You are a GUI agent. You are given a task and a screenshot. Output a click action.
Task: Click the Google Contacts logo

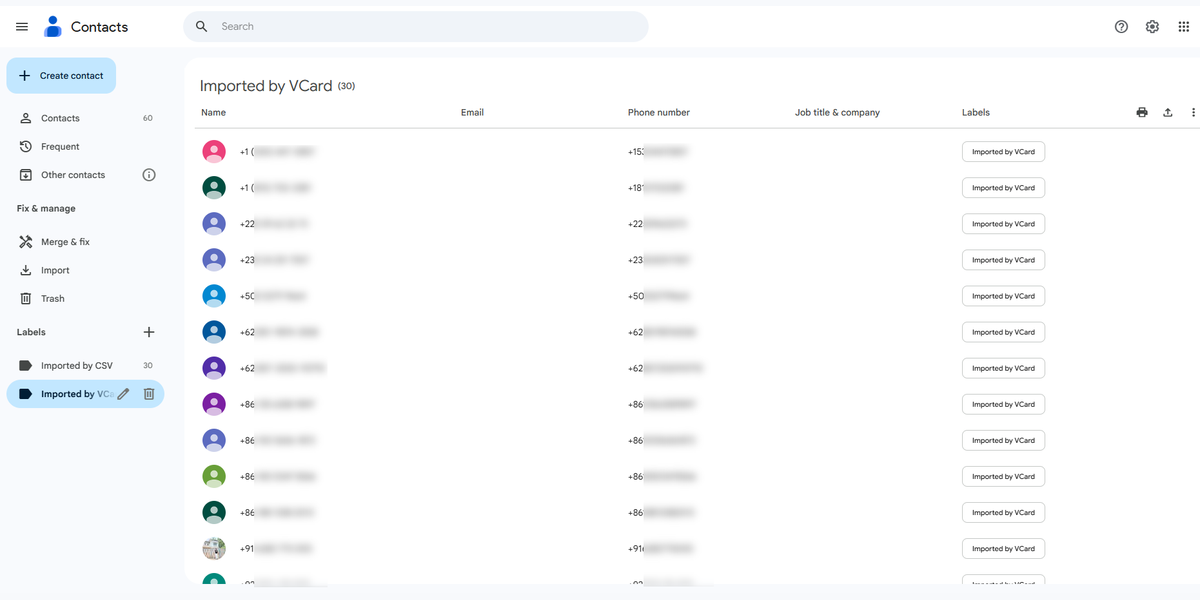pos(53,27)
